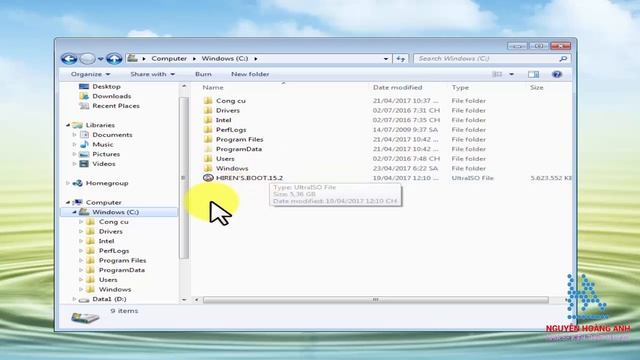Expand the Homegroup node

pyautogui.click(x=68, y=183)
